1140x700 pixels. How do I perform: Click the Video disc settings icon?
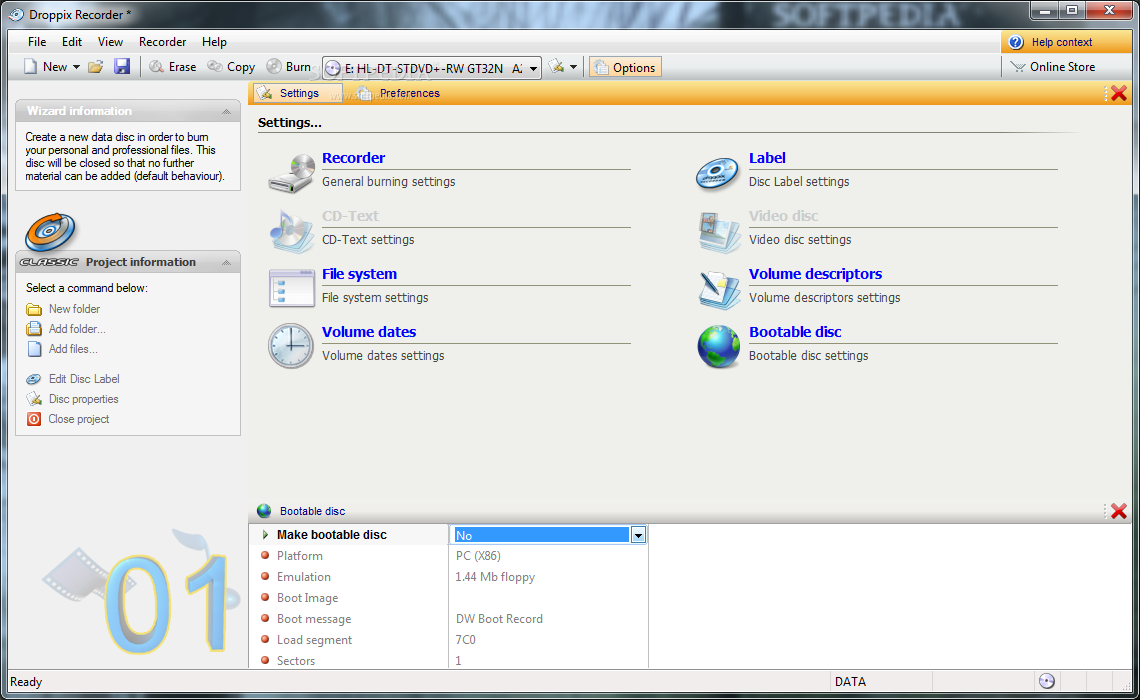(x=718, y=232)
